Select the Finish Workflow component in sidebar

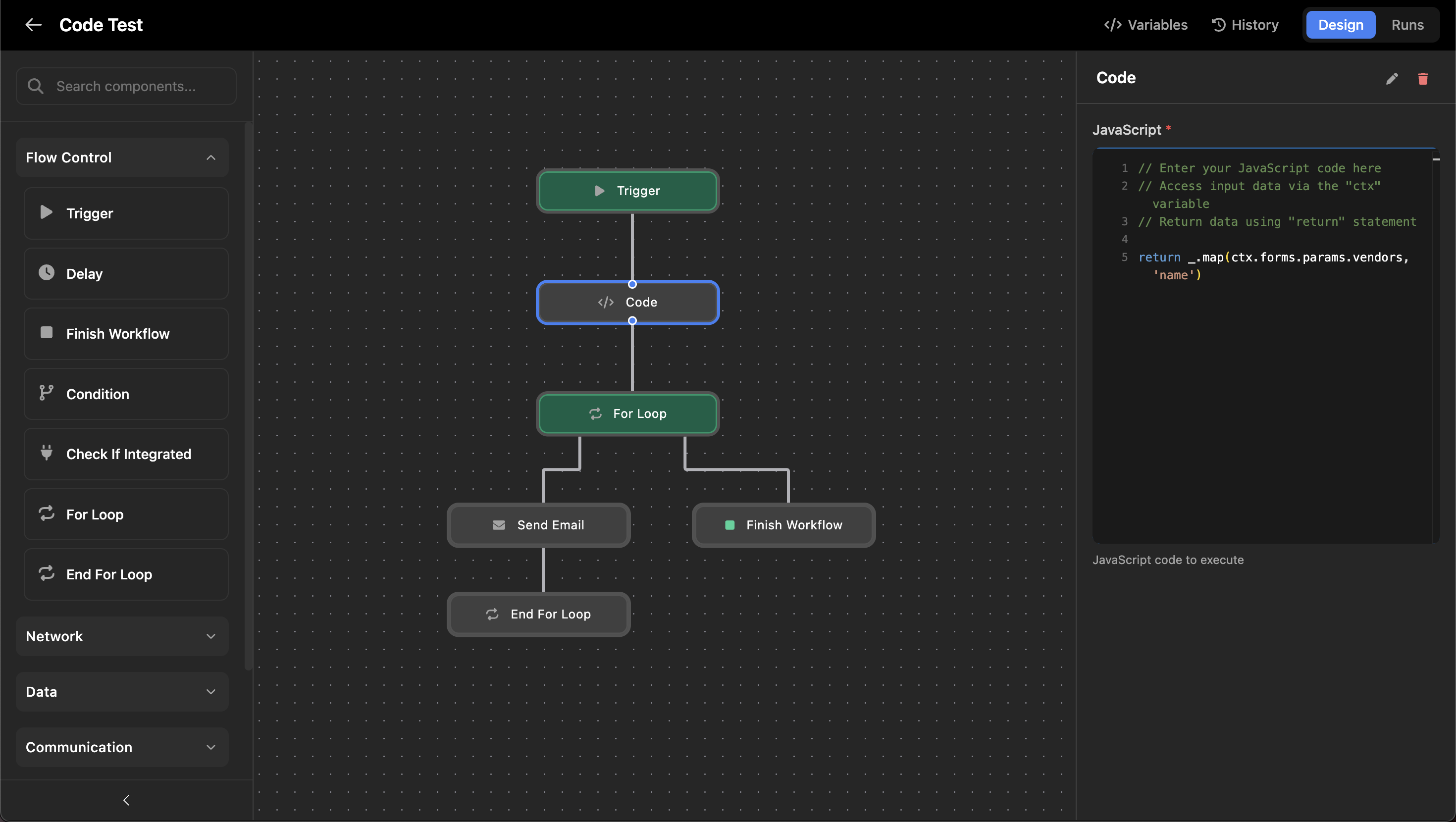pos(126,334)
